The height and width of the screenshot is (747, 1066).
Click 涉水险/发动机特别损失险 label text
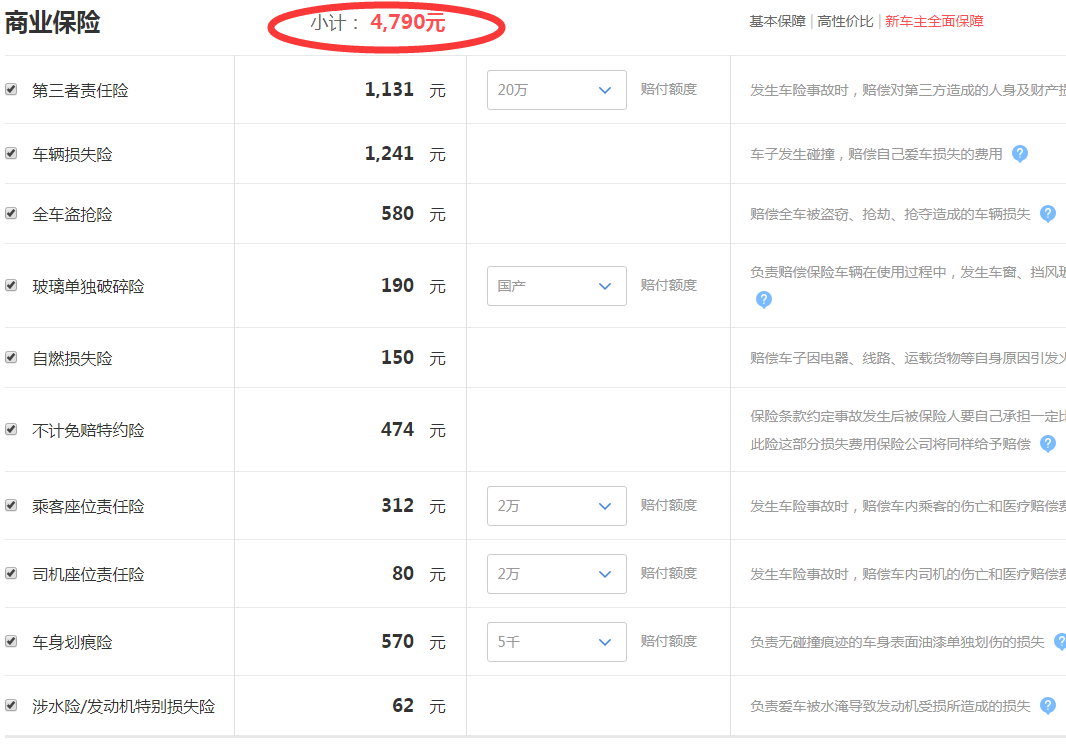[124, 706]
